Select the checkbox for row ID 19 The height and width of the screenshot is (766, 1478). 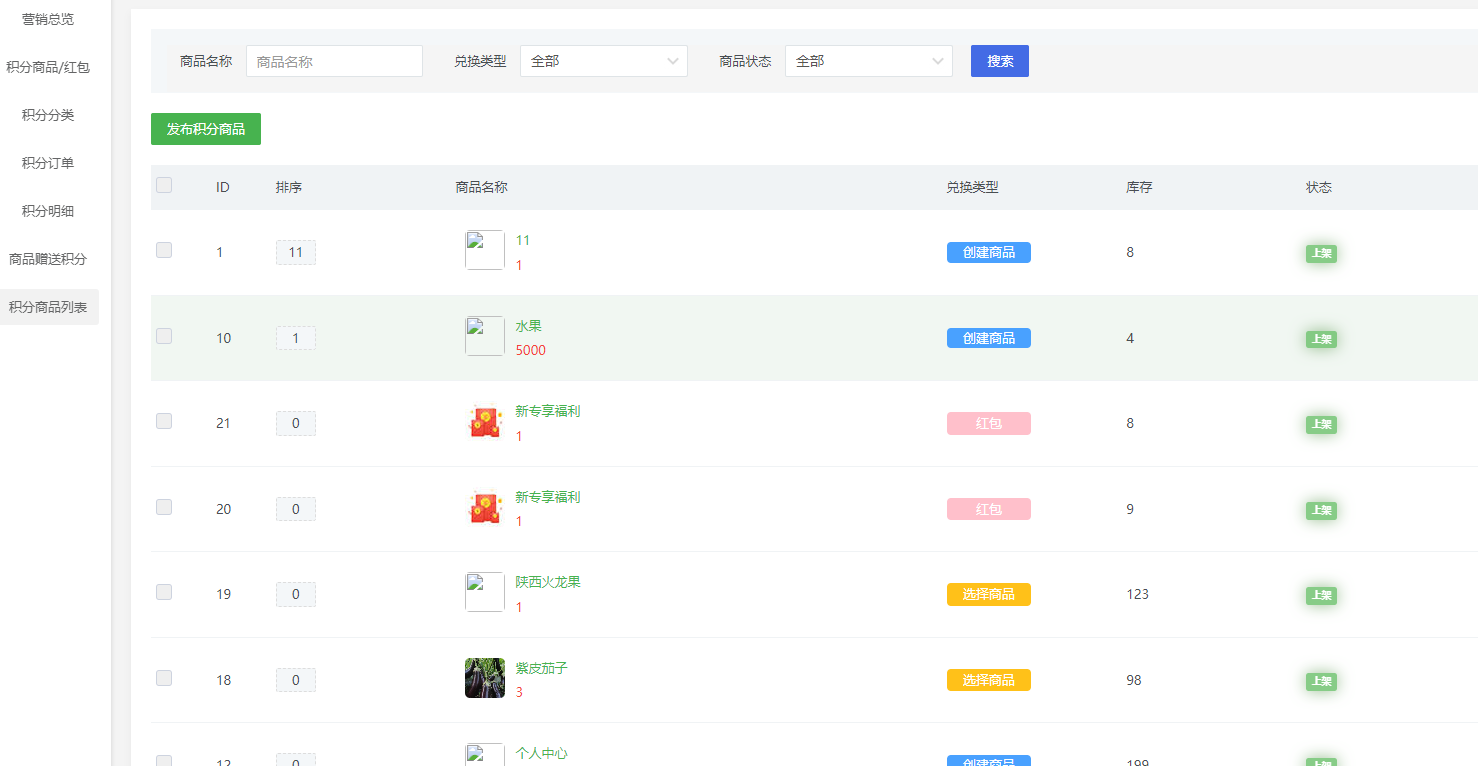pos(164,592)
